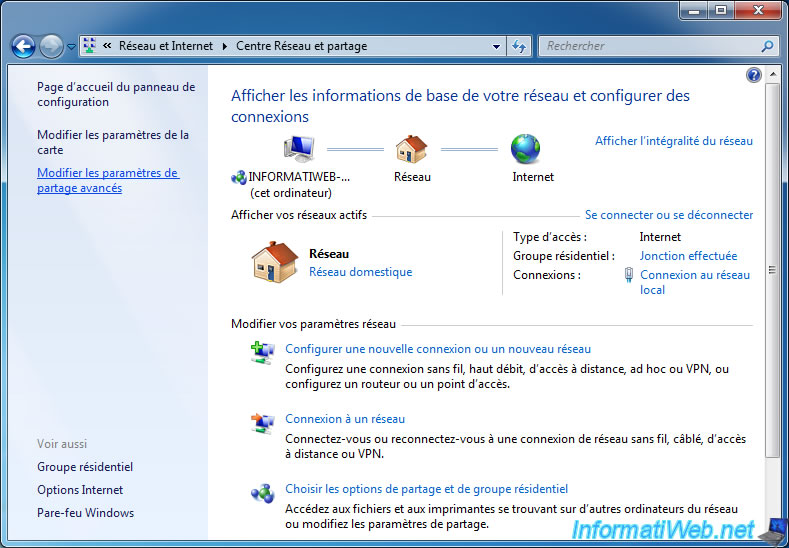This screenshot has height=548, width=789.
Task: Click the magnifying glass search icon
Action: click(767, 47)
